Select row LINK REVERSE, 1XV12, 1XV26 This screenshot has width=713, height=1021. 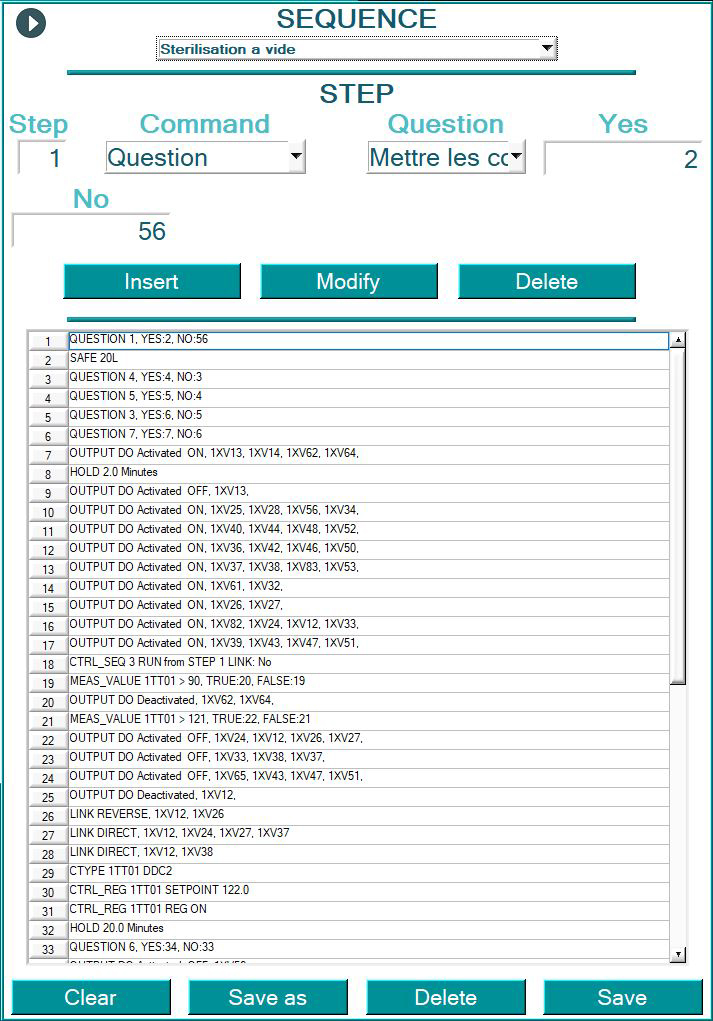[x=369, y=816]
